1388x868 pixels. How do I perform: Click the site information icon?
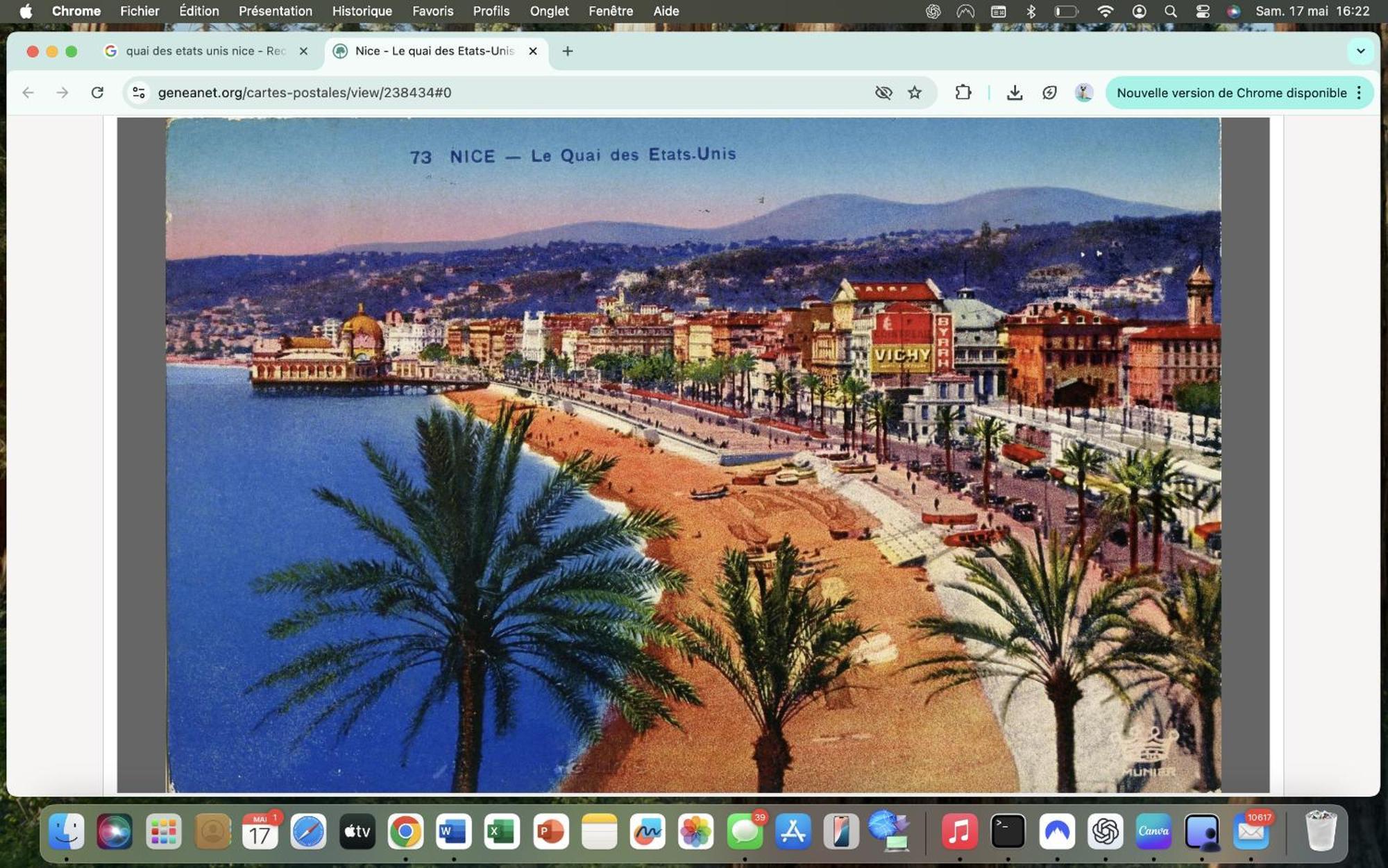(139, 92)
